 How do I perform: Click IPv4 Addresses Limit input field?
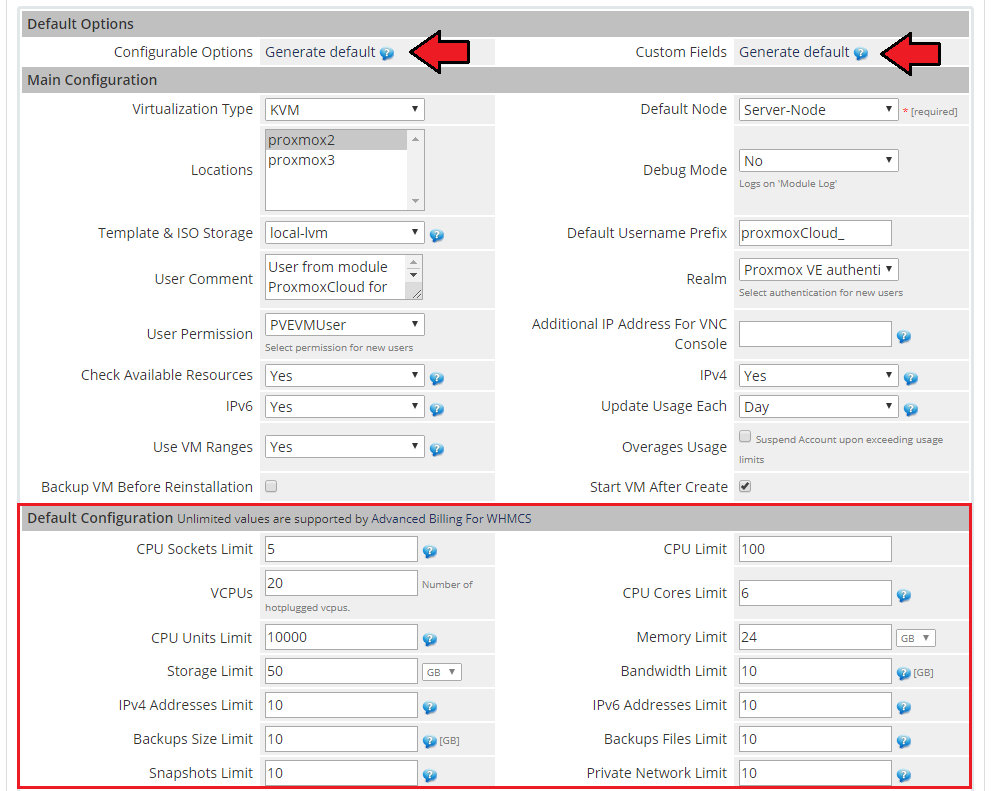click(x=341, y=705)
